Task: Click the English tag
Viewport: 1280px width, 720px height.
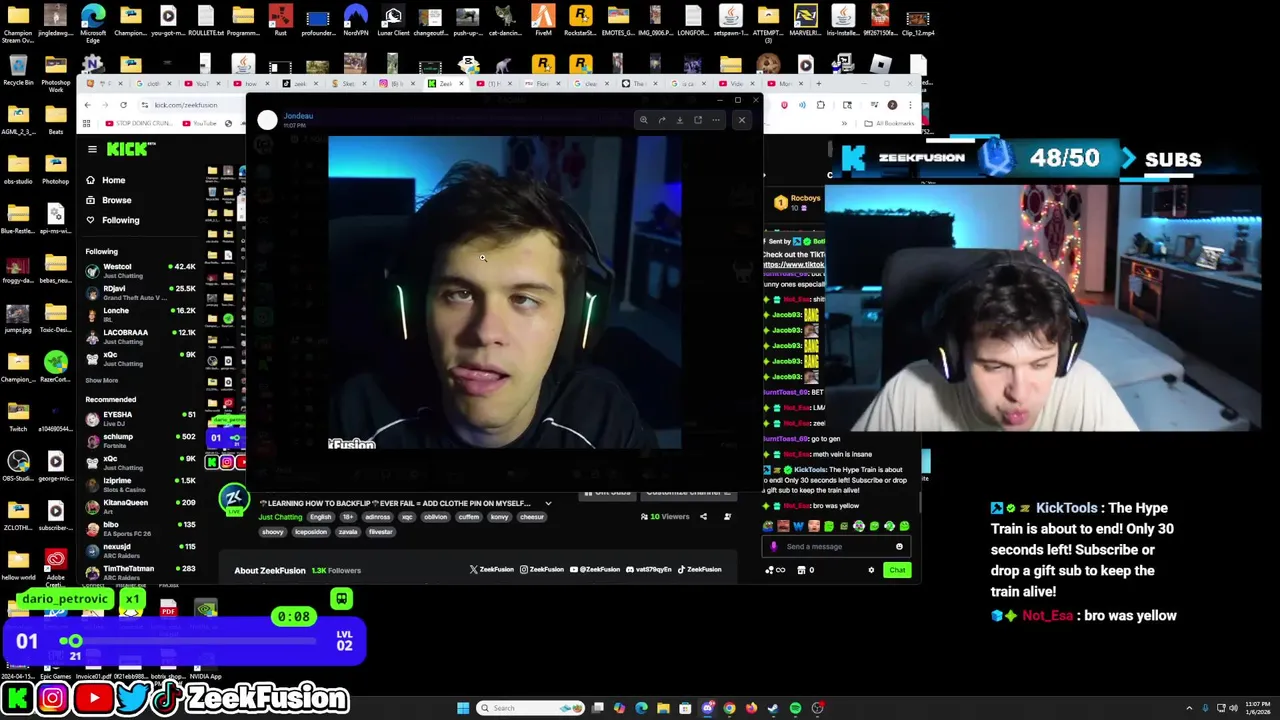Action: tap(320, 517)
